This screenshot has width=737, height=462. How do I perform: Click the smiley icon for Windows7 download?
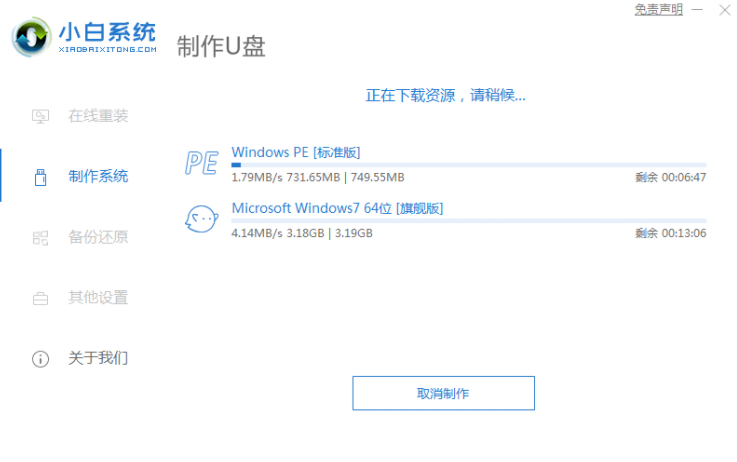202,219
